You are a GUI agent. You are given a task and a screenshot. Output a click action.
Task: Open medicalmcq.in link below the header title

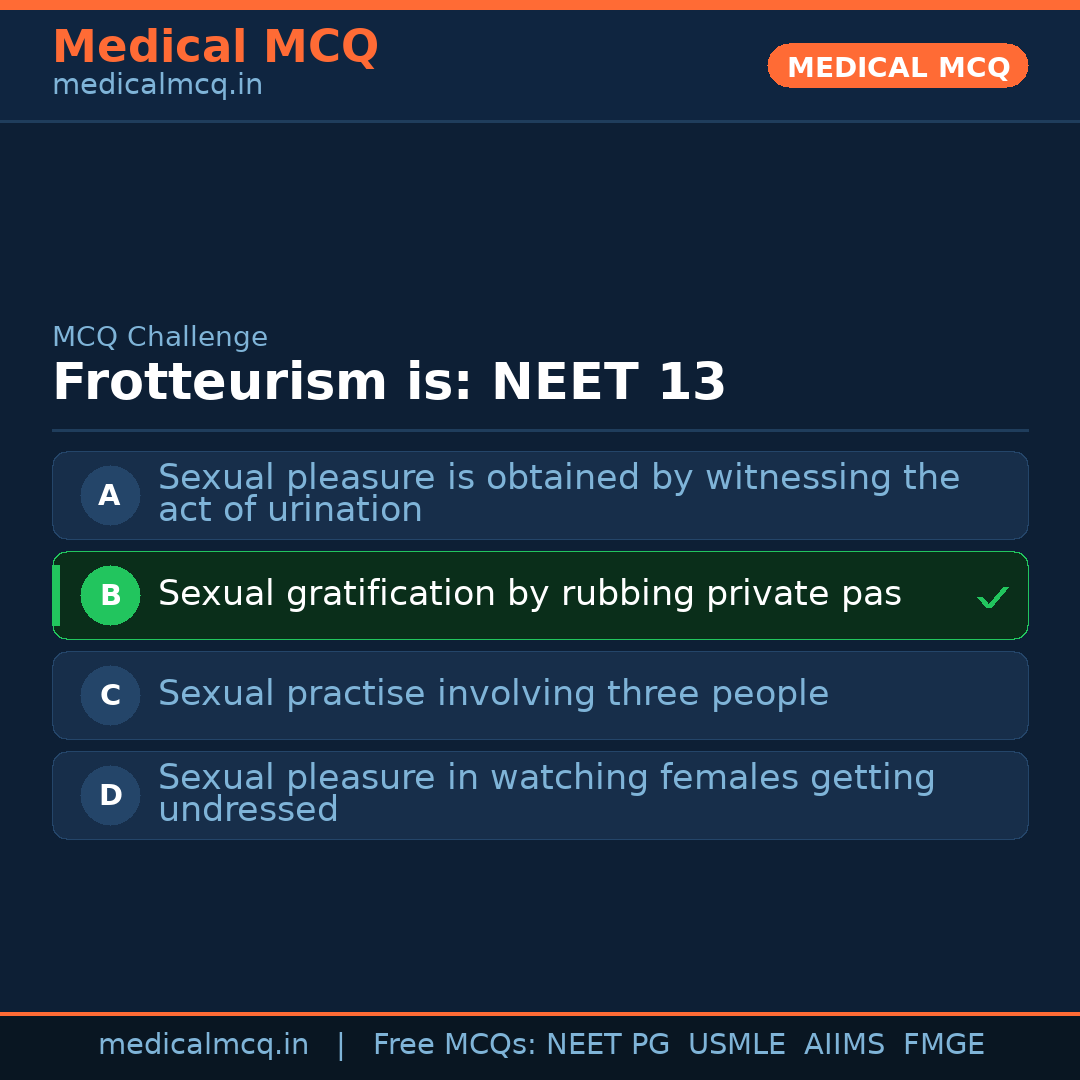pyautogui.click(x=157, y=86)
